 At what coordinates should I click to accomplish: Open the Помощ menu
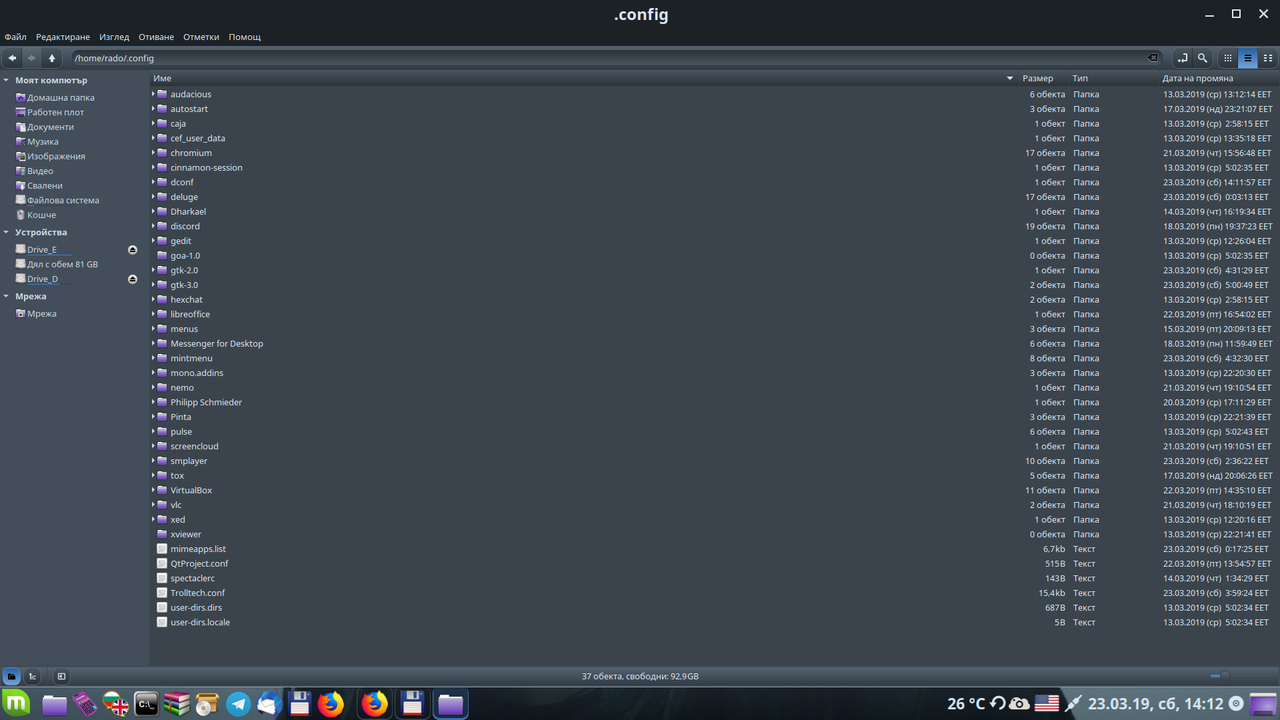tap(245, 37)
